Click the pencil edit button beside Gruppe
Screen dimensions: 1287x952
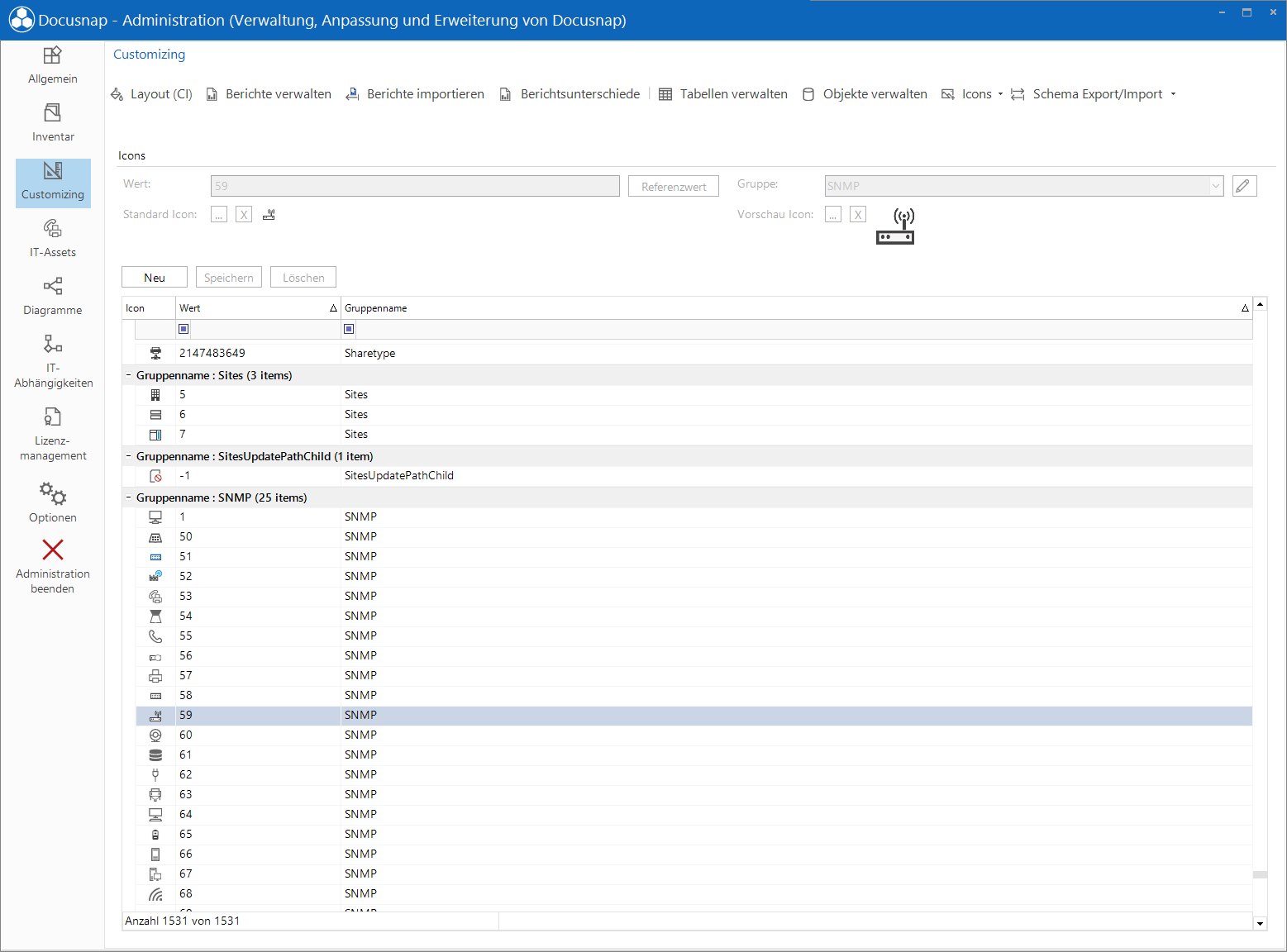coord(1244,186)
